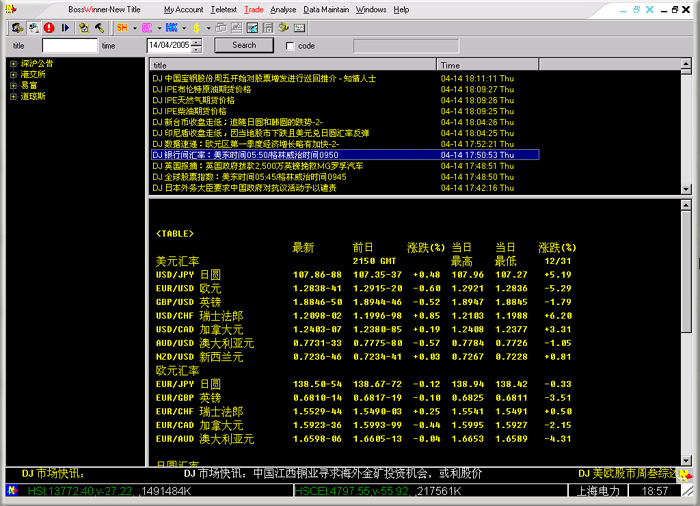Click the last toolbar icon showing a card
This screenshot has width=700, height=506.
click(300, 28)
